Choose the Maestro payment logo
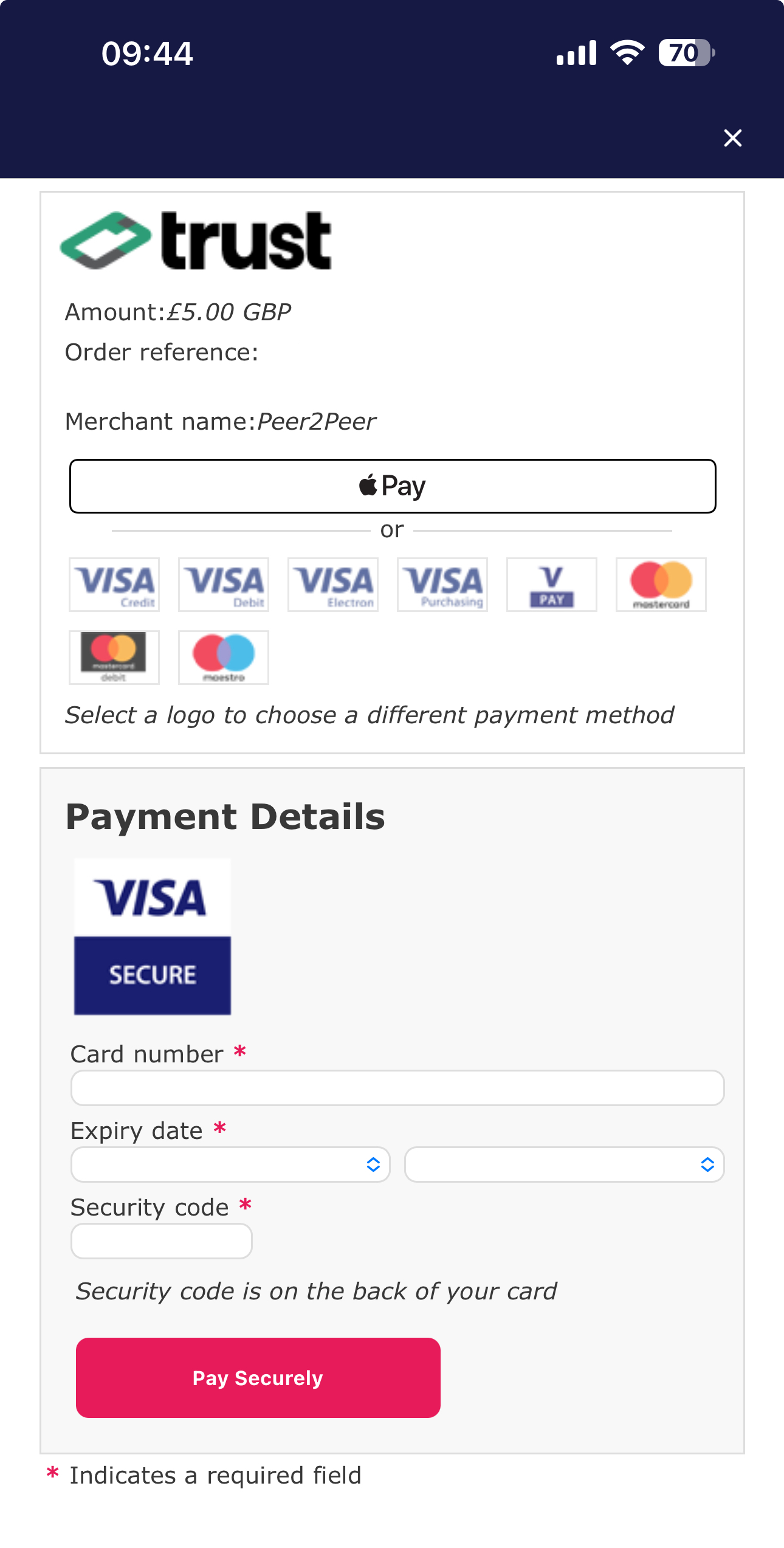 click(224, 658)
